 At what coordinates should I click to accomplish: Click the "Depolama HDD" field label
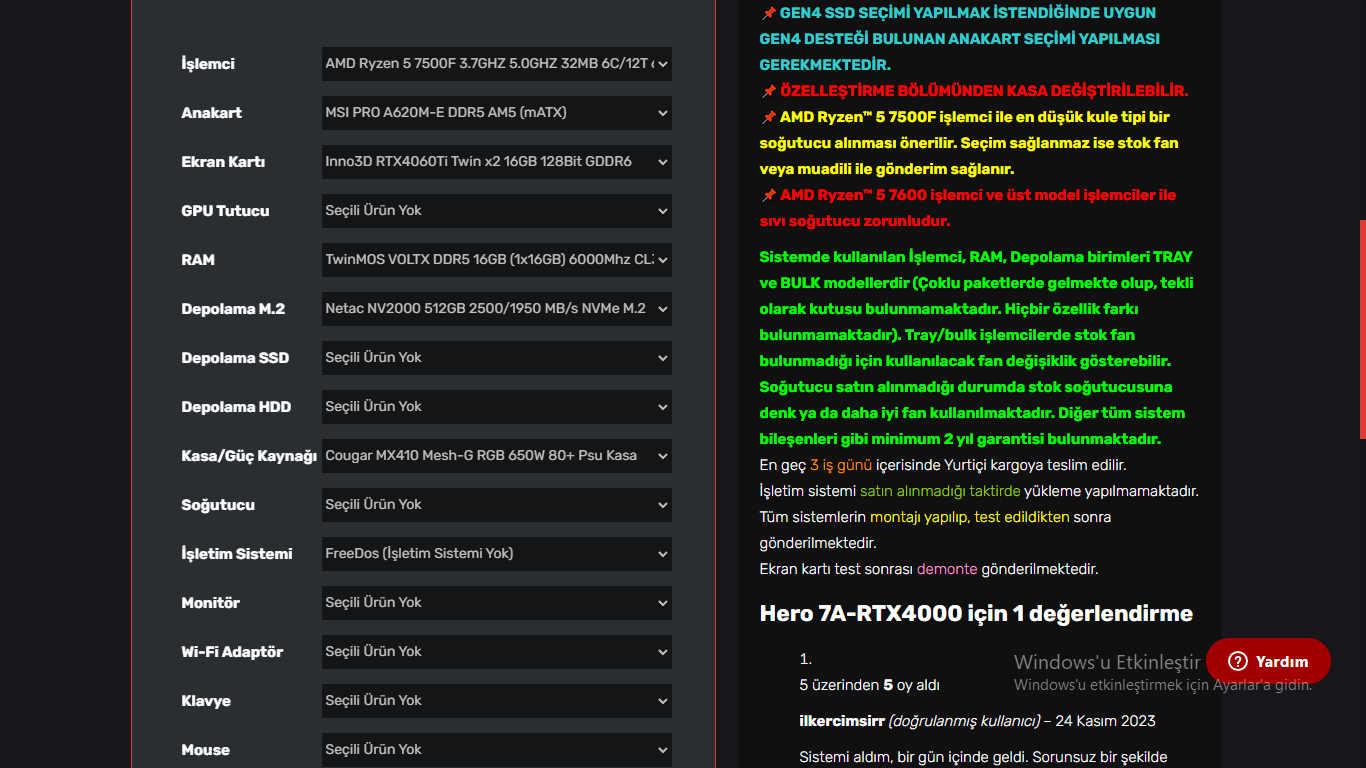tap(236, 407)
